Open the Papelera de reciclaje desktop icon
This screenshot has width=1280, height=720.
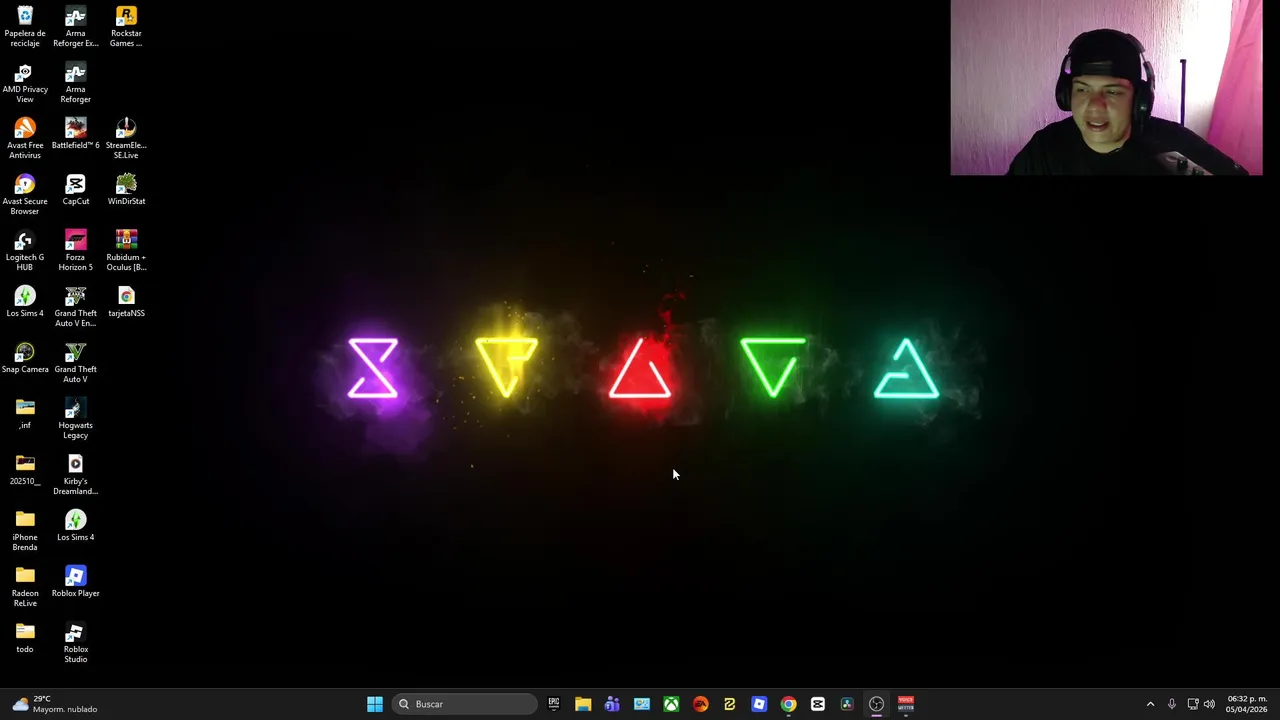tap(25, 26)
